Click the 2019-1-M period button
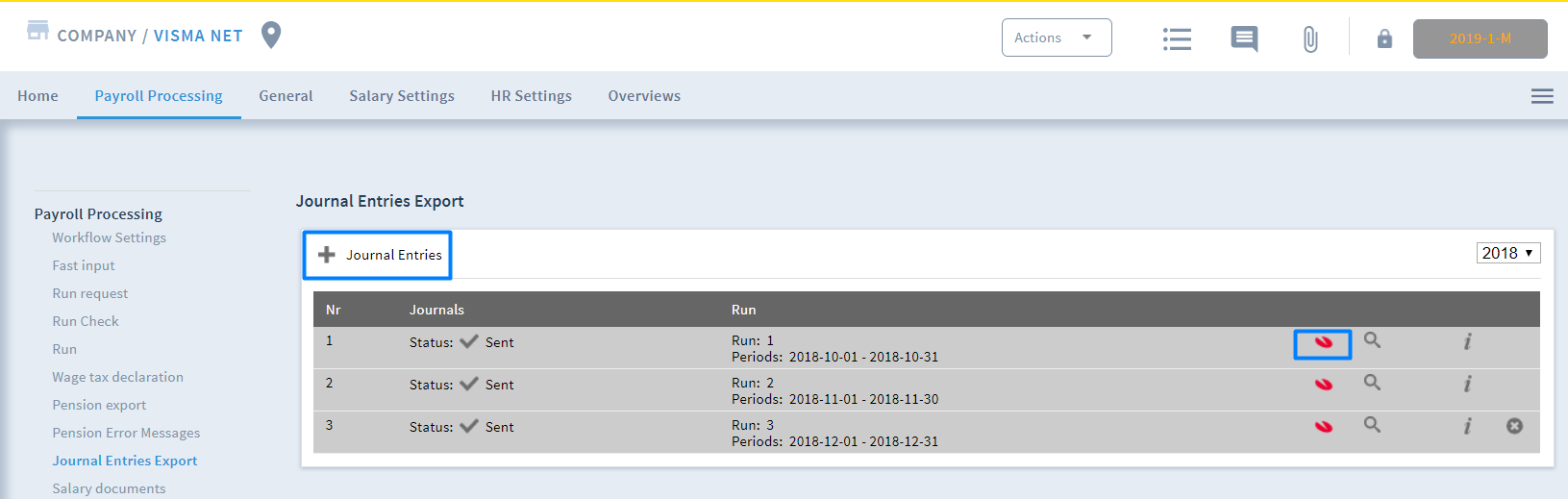Image resolution: width=1568 pixels, height=499 pixels. 1480,38
